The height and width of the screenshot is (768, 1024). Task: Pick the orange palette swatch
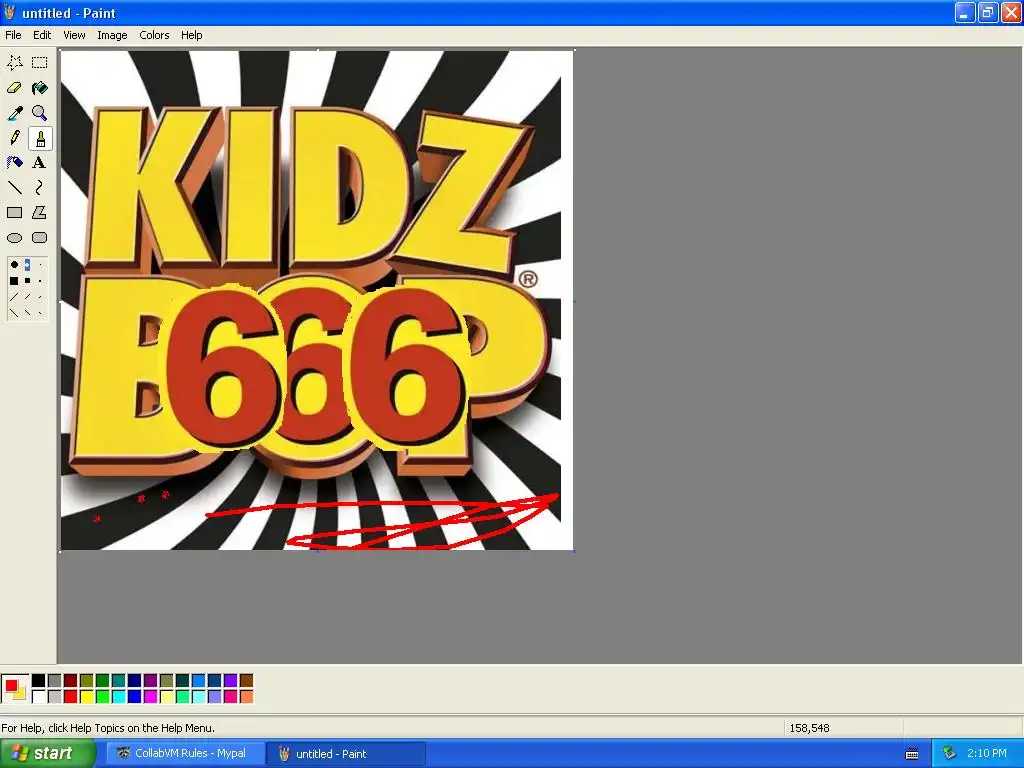[246, 697]
